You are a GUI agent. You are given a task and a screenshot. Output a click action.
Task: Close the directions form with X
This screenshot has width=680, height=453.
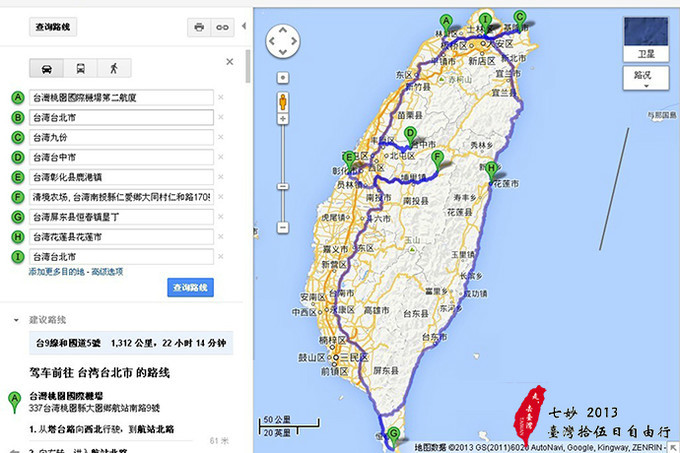[x=230, y=62]
